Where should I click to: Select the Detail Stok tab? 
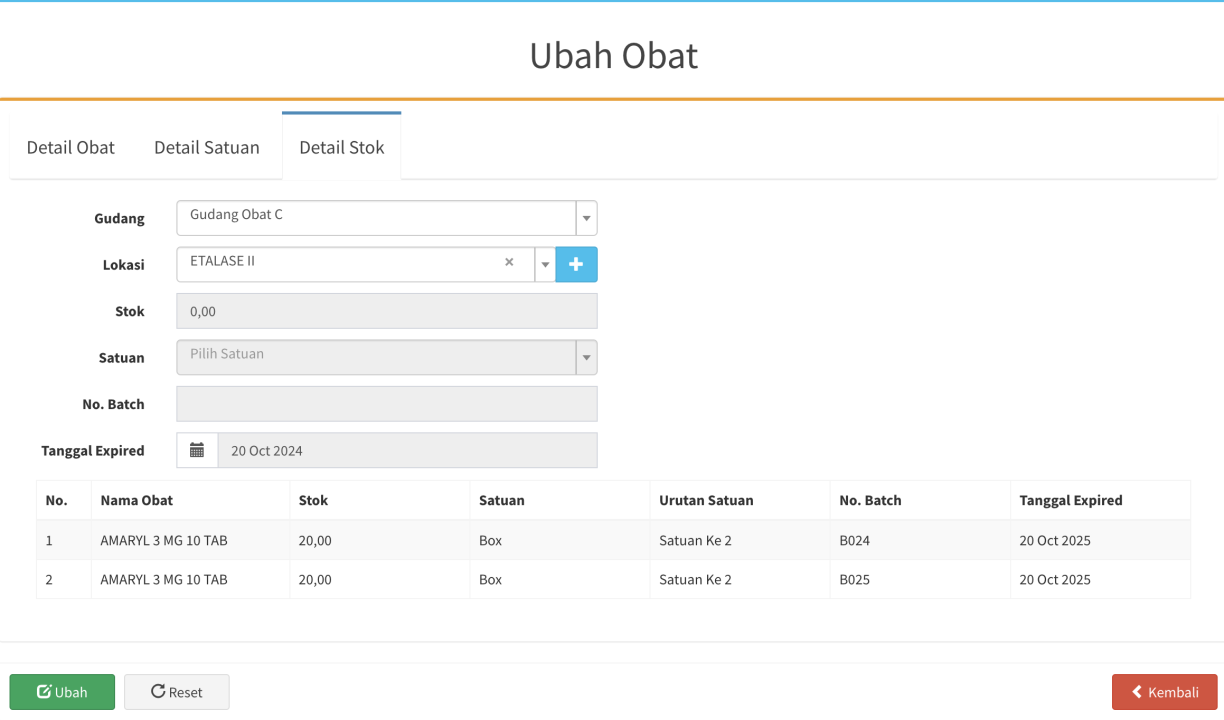[342, 147]
